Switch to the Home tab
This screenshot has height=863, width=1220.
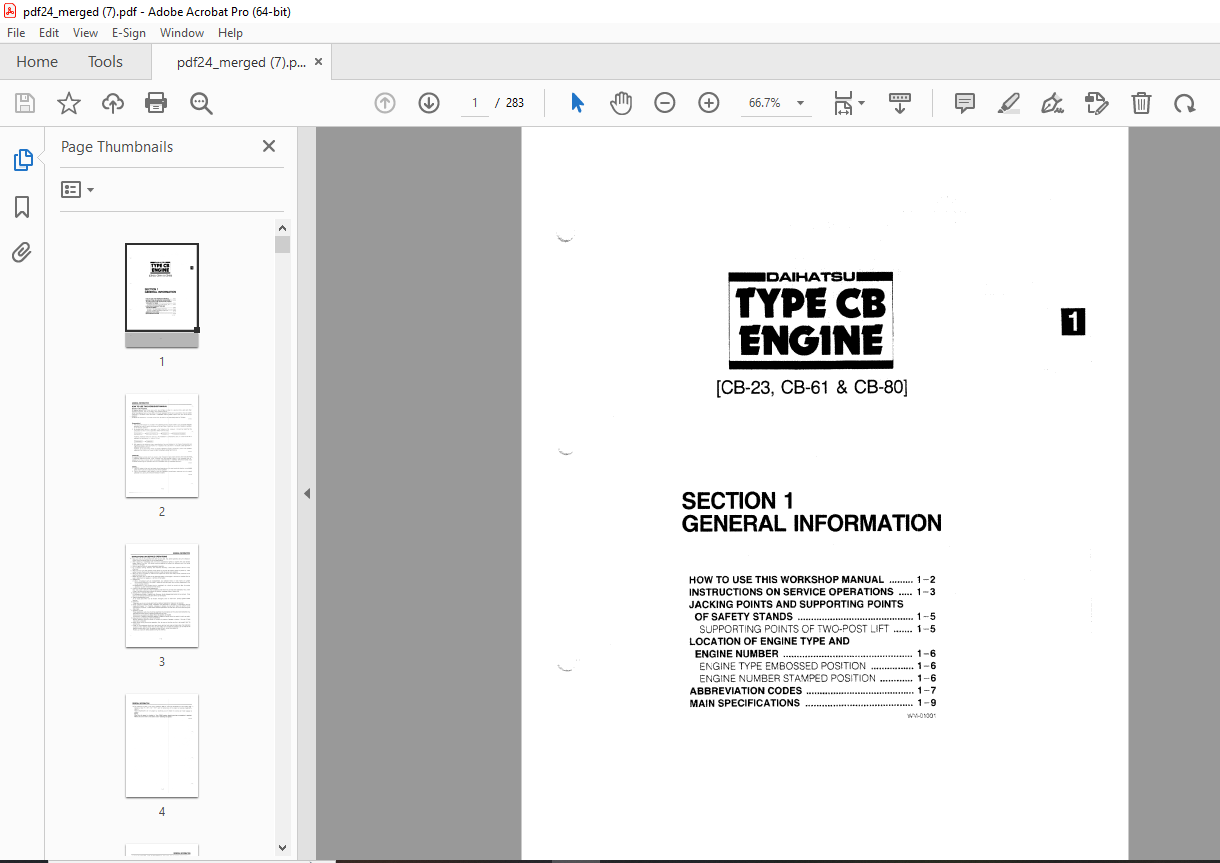[37, 61]
